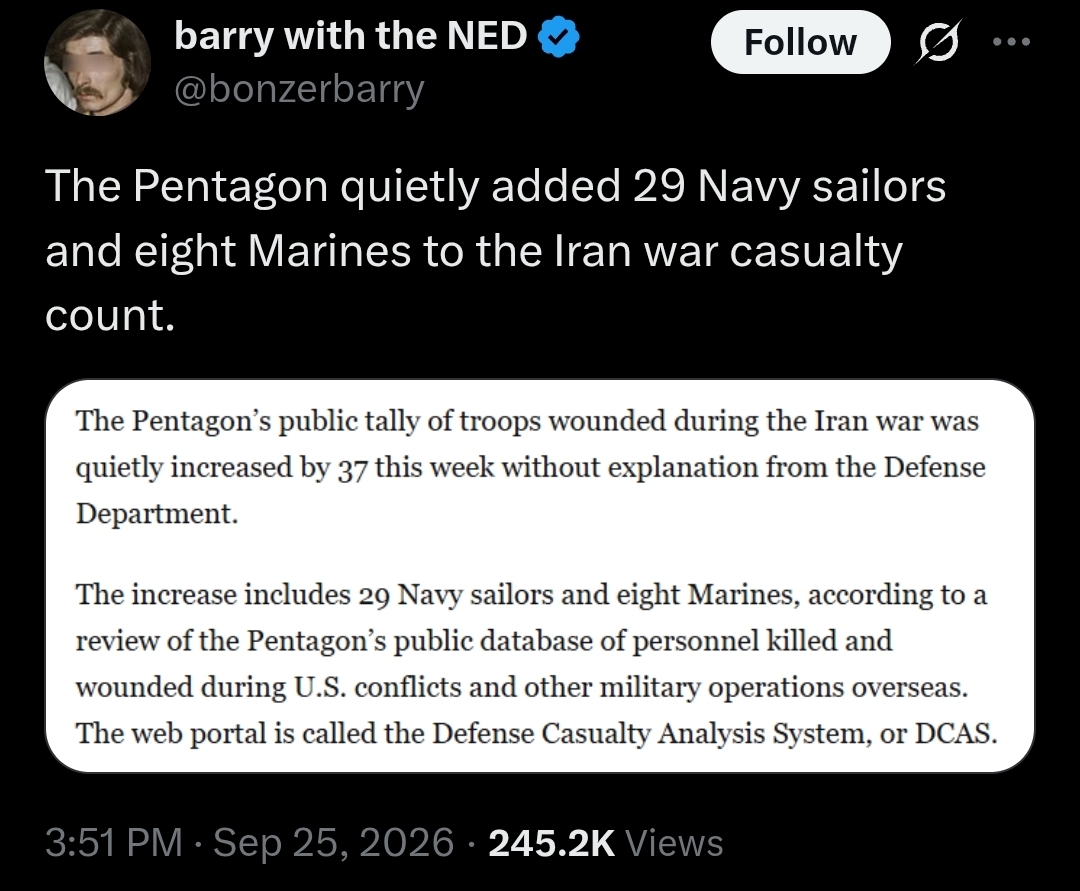Open barry's profile avatar photo

tap(98, 62)
